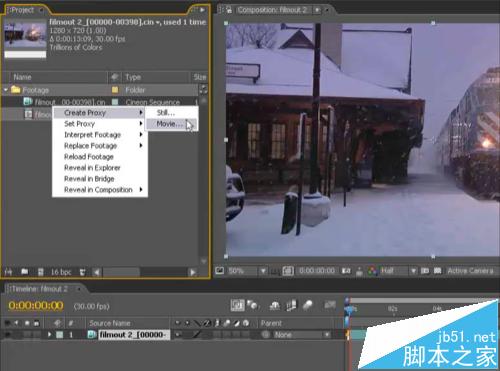Screen dimensions: 500x371
Task: Click the Source Name column header
Action: 110,323
